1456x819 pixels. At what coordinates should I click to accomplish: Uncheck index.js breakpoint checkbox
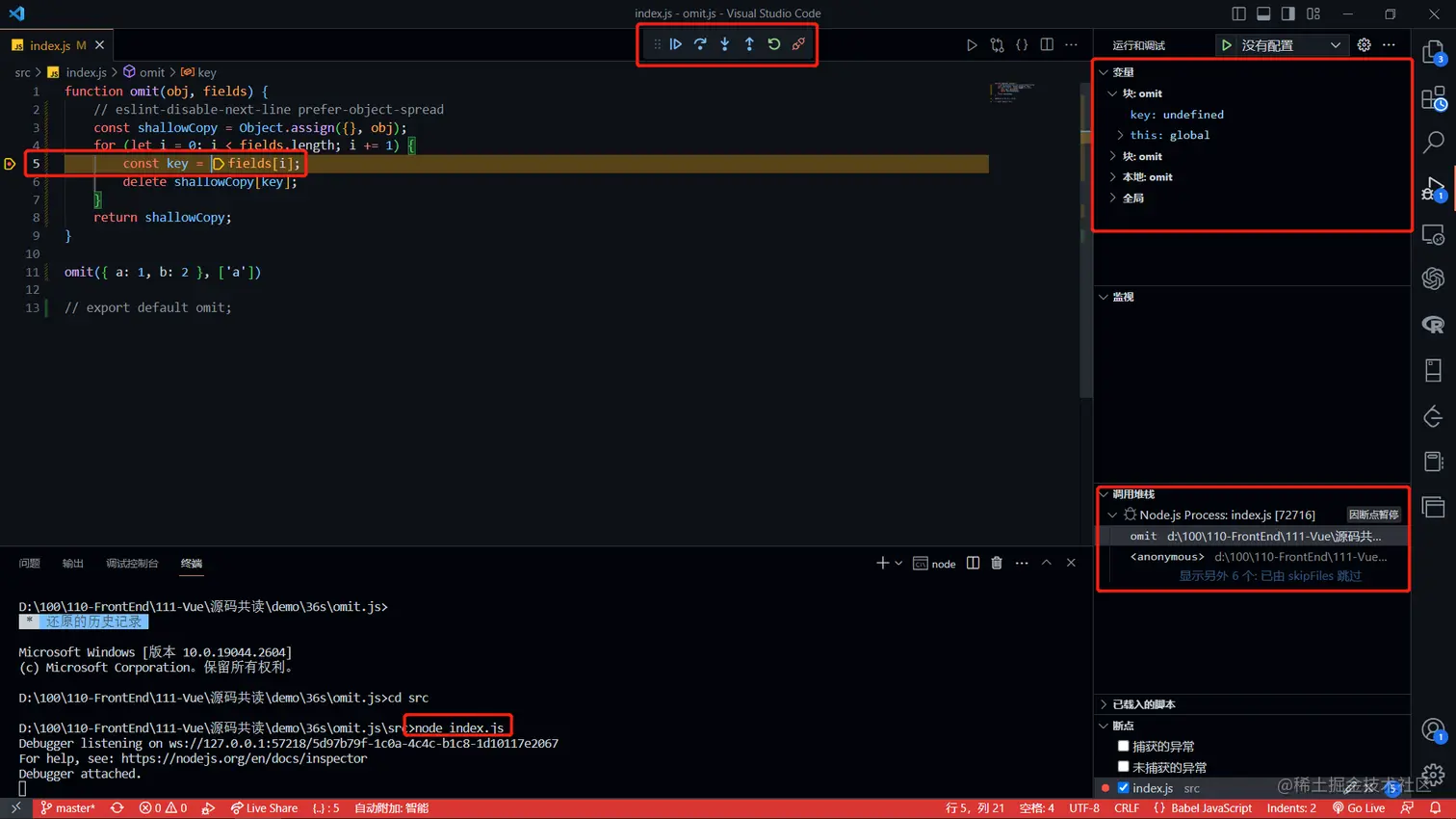[x=1123, y=788]
